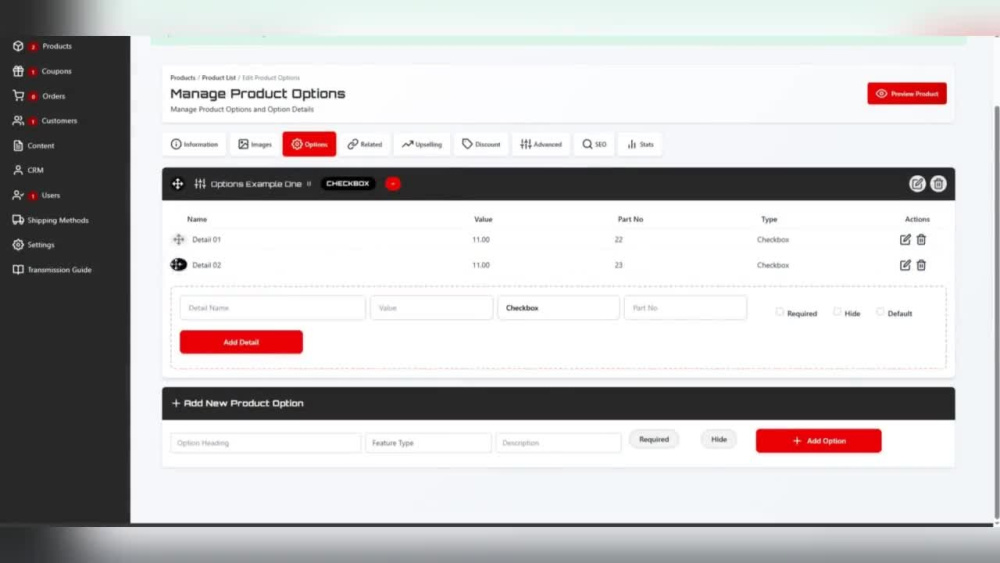Select the Options tab
The image size is (1000, 563).
[309, 144]
